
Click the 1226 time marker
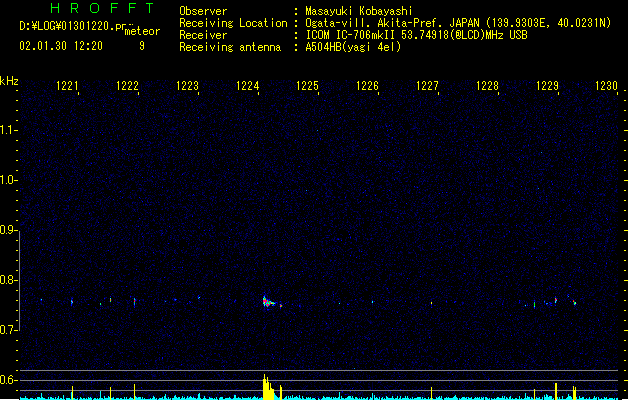[x=367, y=86]
